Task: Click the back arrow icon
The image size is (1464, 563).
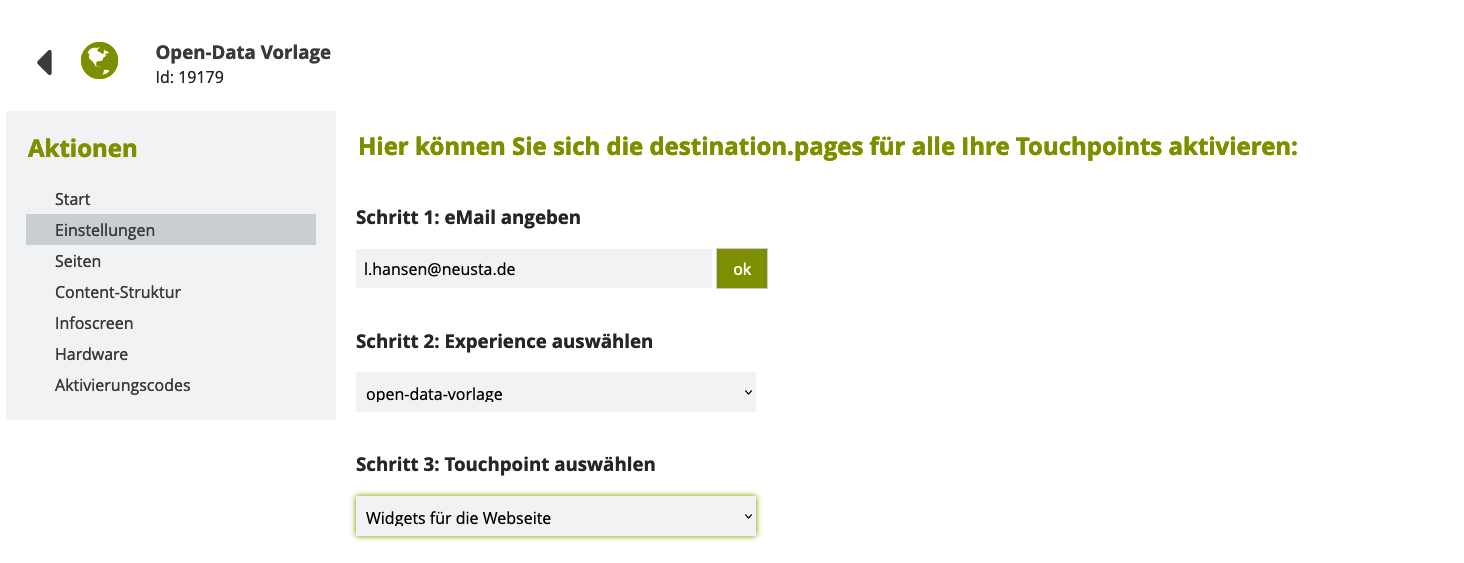Action: (44, 62)
